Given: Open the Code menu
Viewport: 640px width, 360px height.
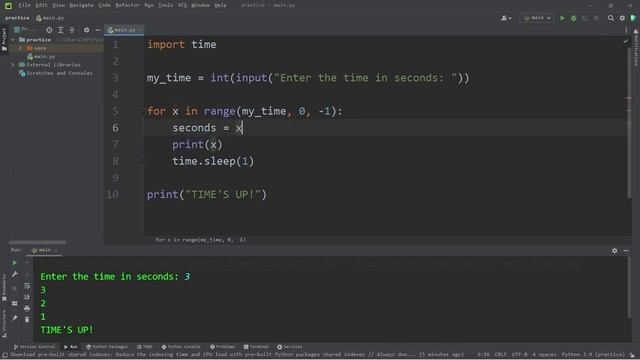Looking at the screenshot, I should pos(104,5).
